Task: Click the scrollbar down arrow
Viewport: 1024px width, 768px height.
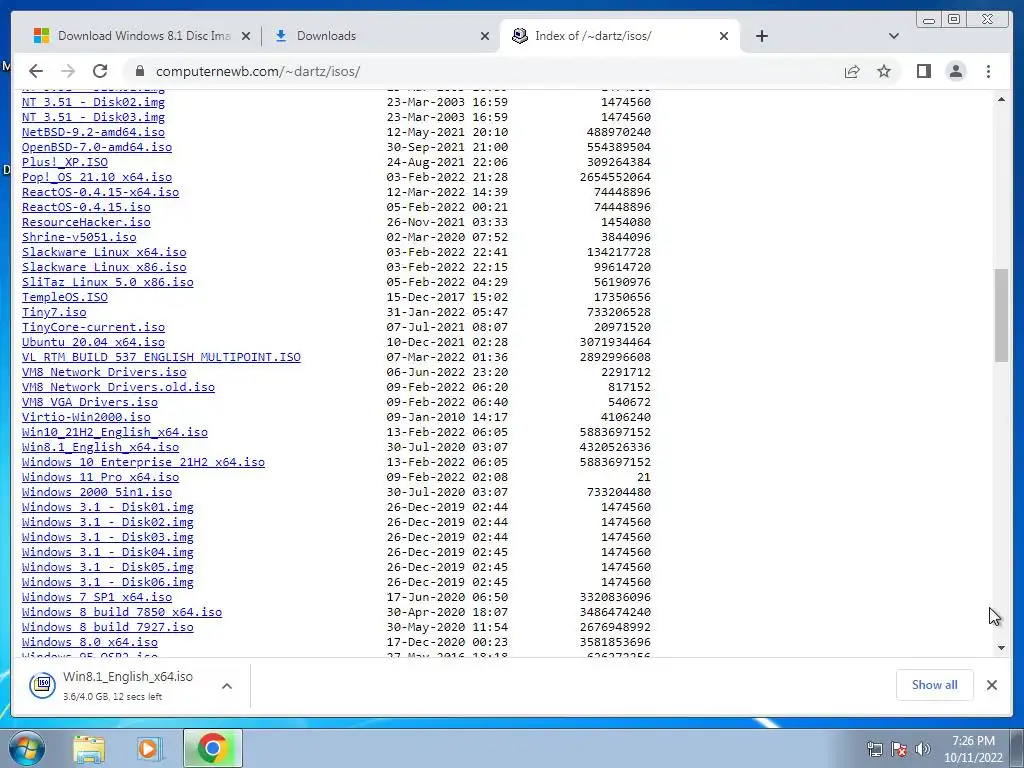Action: pos(1001,648)
